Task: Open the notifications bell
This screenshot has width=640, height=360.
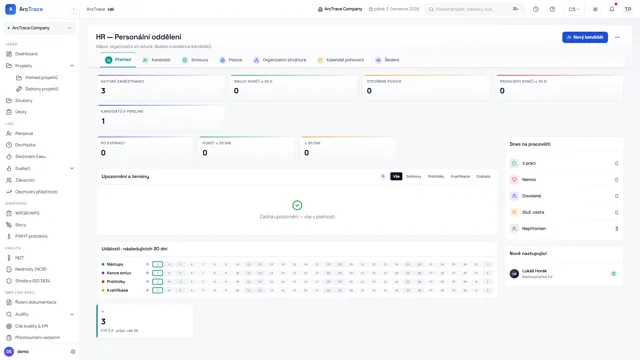Action: tap(612, 9)
